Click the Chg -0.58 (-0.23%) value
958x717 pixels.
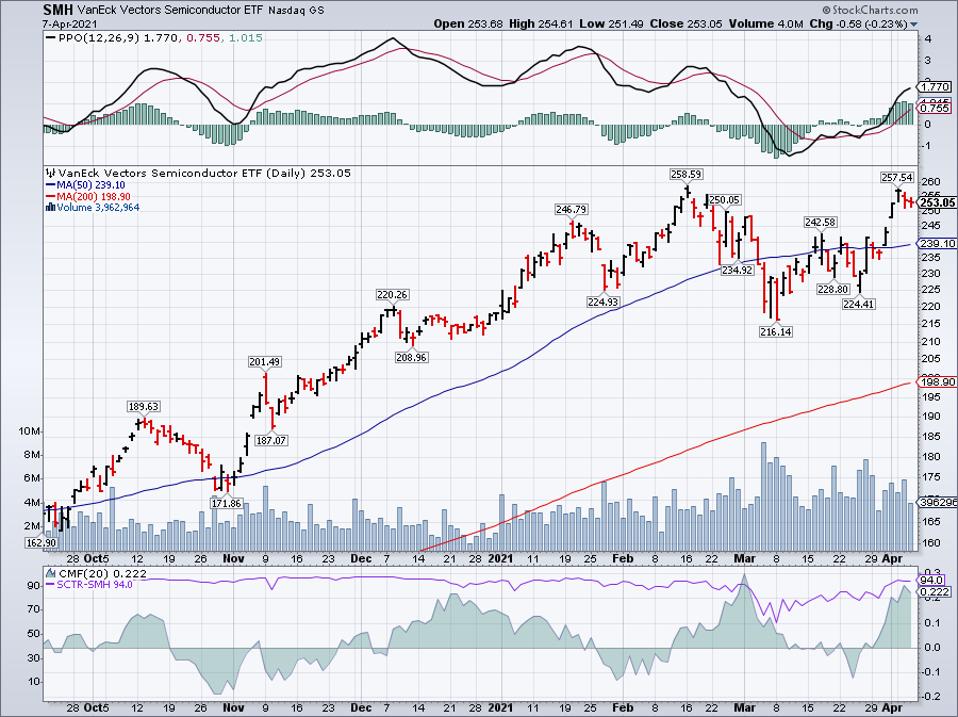tap(858, 24)
